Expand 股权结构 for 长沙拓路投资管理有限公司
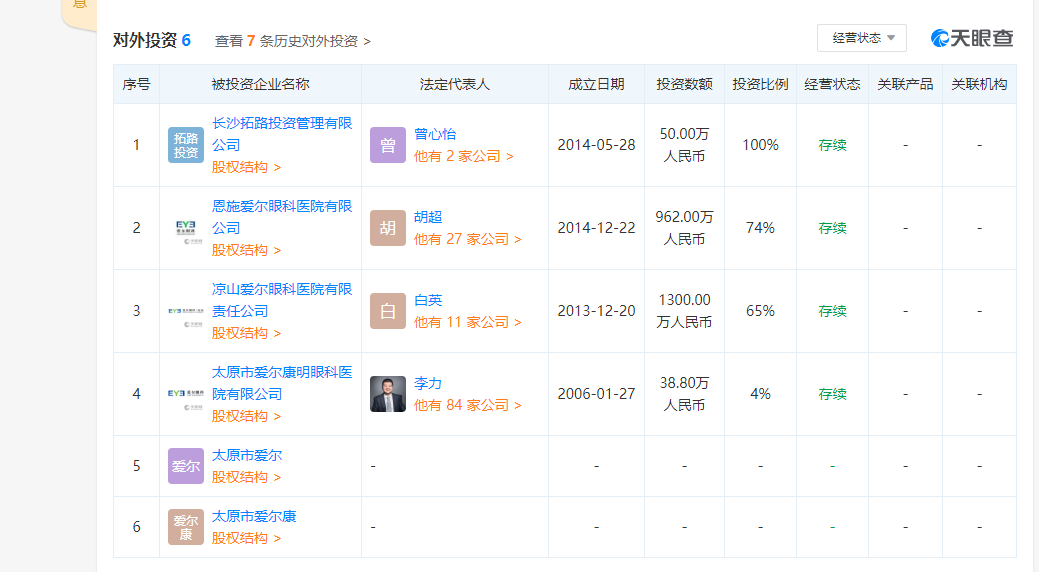Screen dimensions: 1039x572 click(x=246, y=167)
